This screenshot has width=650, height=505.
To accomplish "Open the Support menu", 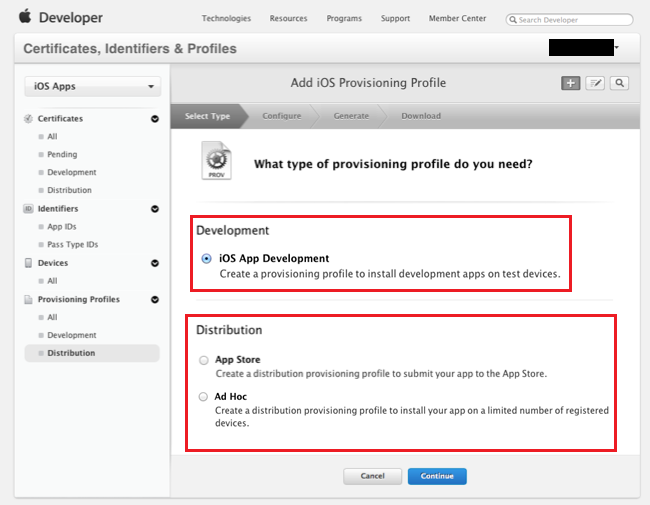I will pos(395,18).
